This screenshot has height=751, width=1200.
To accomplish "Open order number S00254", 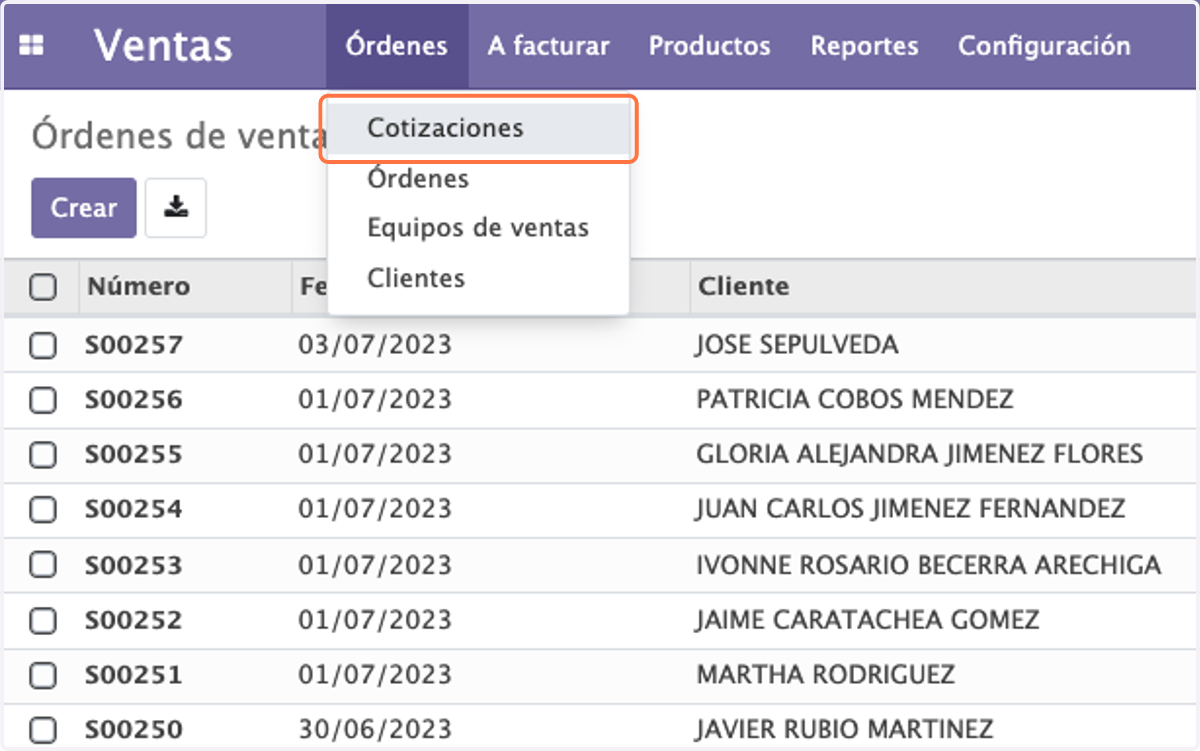I will click(134, 510).
